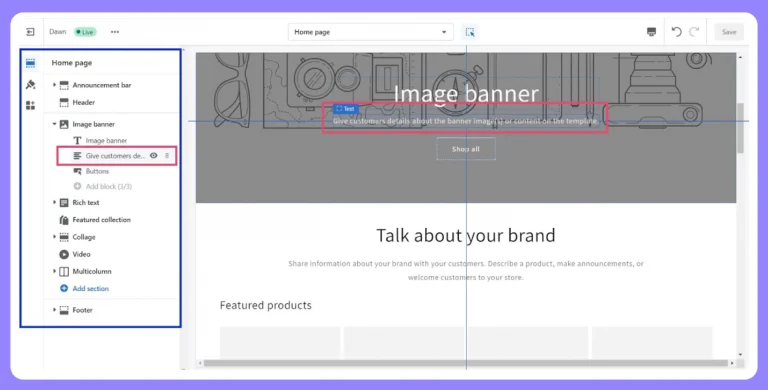Click the Shop all button in preview
Viewport: 768px width, 390px height.
(x=466, y=149)
